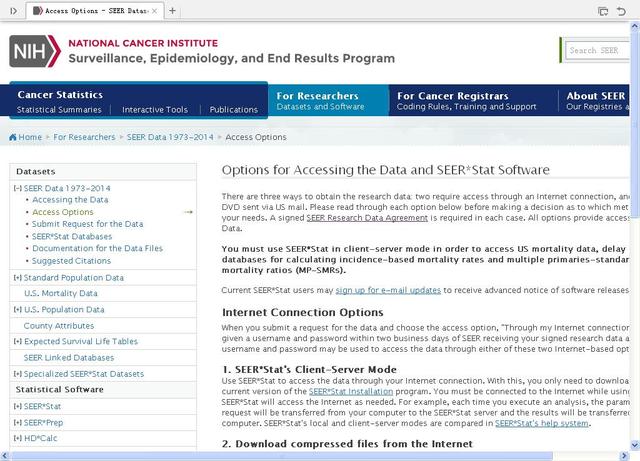This screenshot has width=640, height=461.
Task: Collapse the SEER Data 1973-2014 section
Action: coord(18,188)
